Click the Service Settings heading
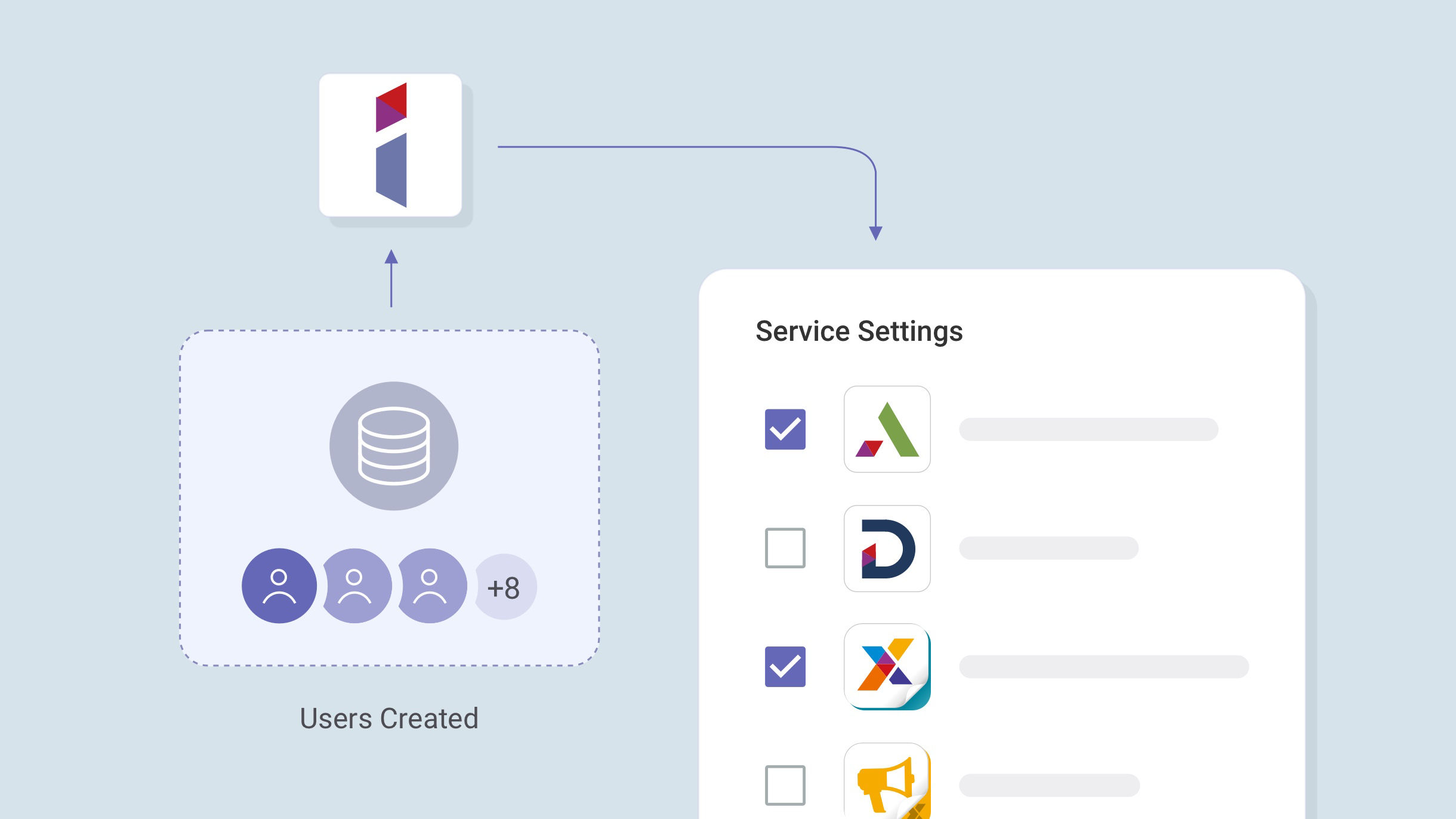This screenshot has height=819, width=1456. coord(859,331)
